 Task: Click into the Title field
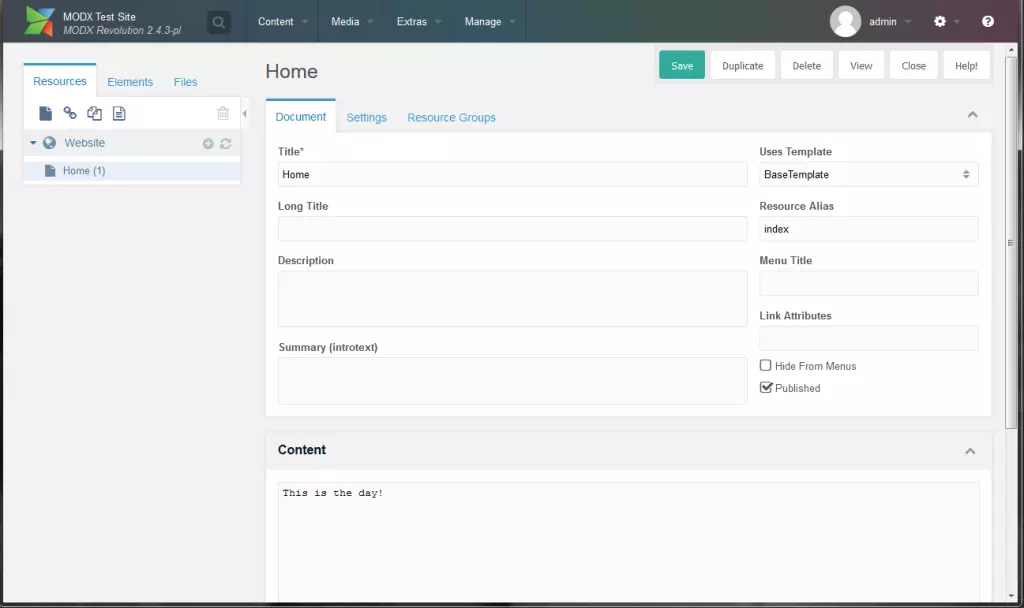[513, 174]
